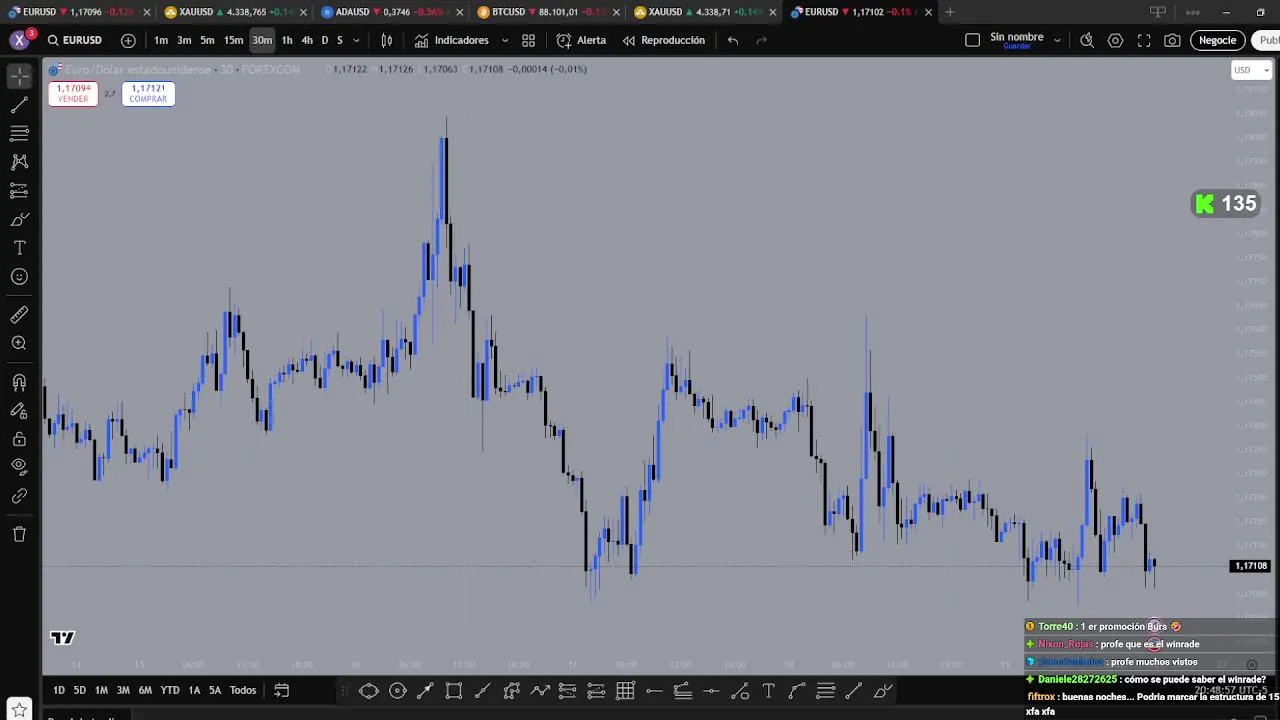
Task: Hide all drawings with the eye icon
Action: (19, 467)
